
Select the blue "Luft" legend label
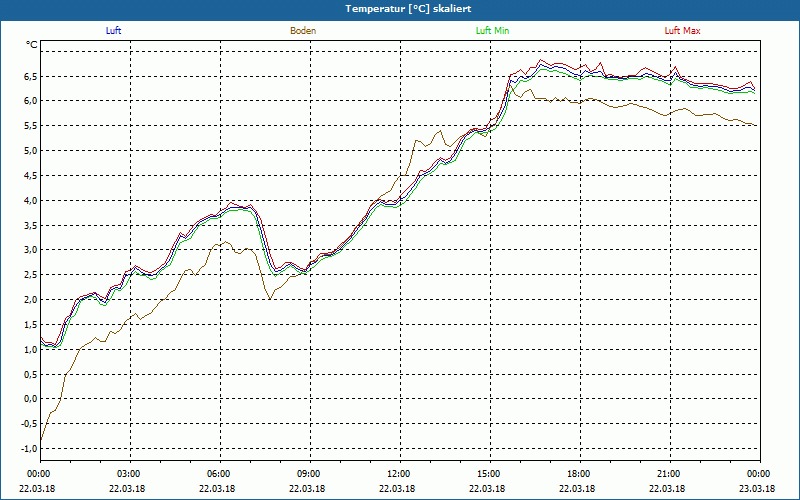coord(113,31)
